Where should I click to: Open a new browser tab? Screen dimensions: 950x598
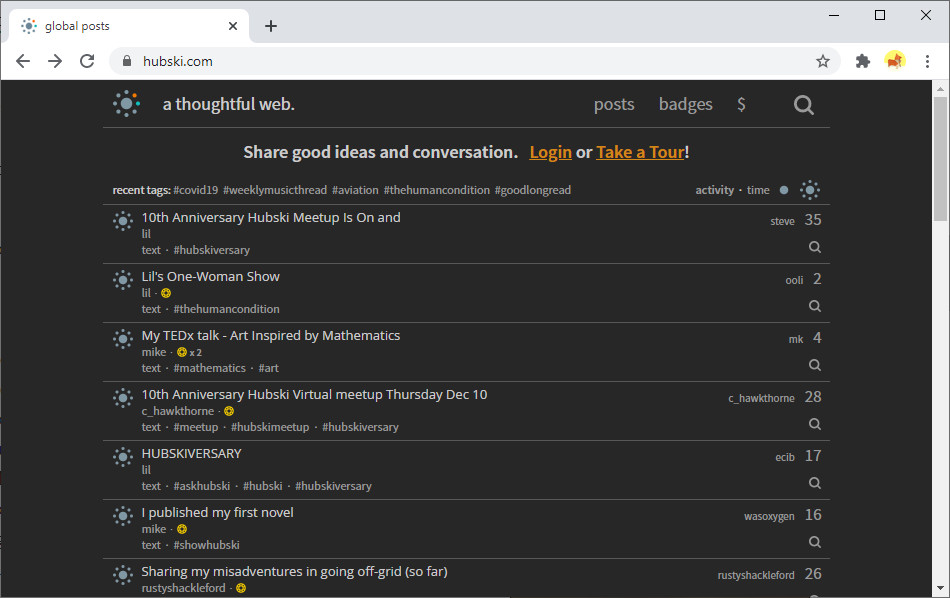[x=271, y=26]
